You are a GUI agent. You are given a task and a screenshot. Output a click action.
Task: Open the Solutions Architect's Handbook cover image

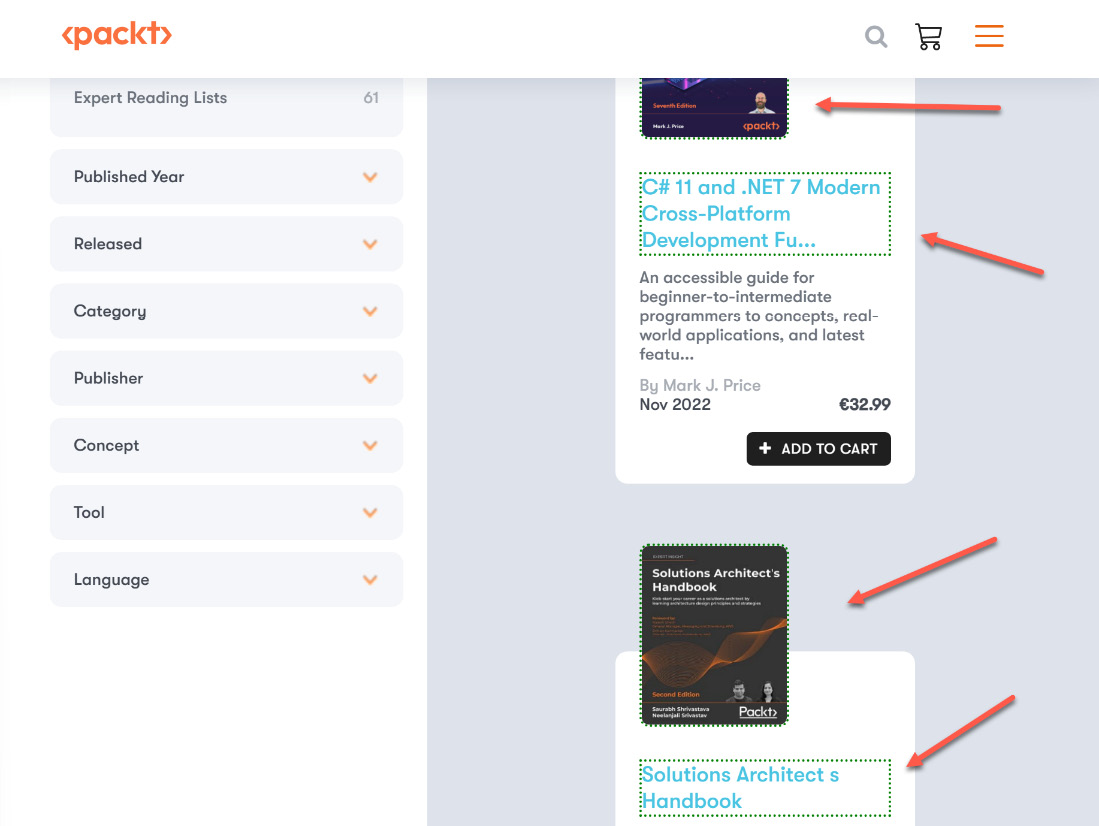714,635
